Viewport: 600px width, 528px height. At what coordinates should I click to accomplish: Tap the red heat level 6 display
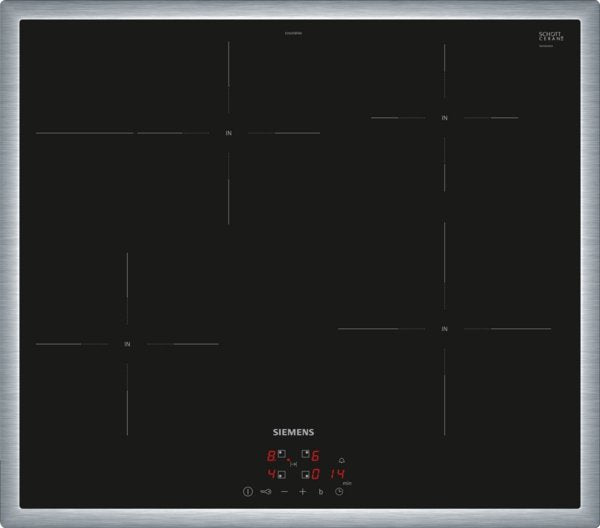(317, 455)
